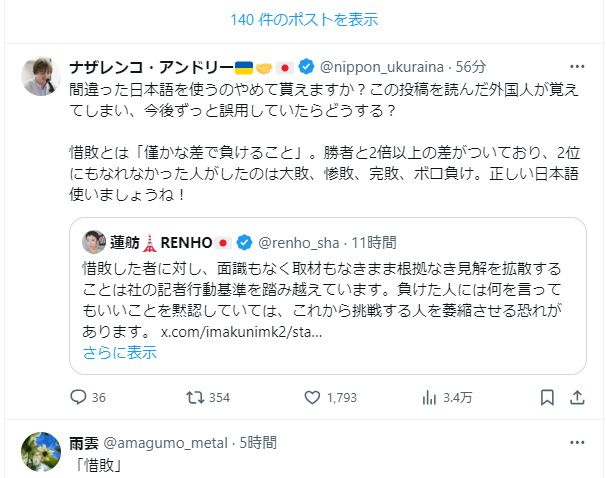This screenshot has width=606, height=478.
Task: Share the post via share icon
Action: point(577,397)
